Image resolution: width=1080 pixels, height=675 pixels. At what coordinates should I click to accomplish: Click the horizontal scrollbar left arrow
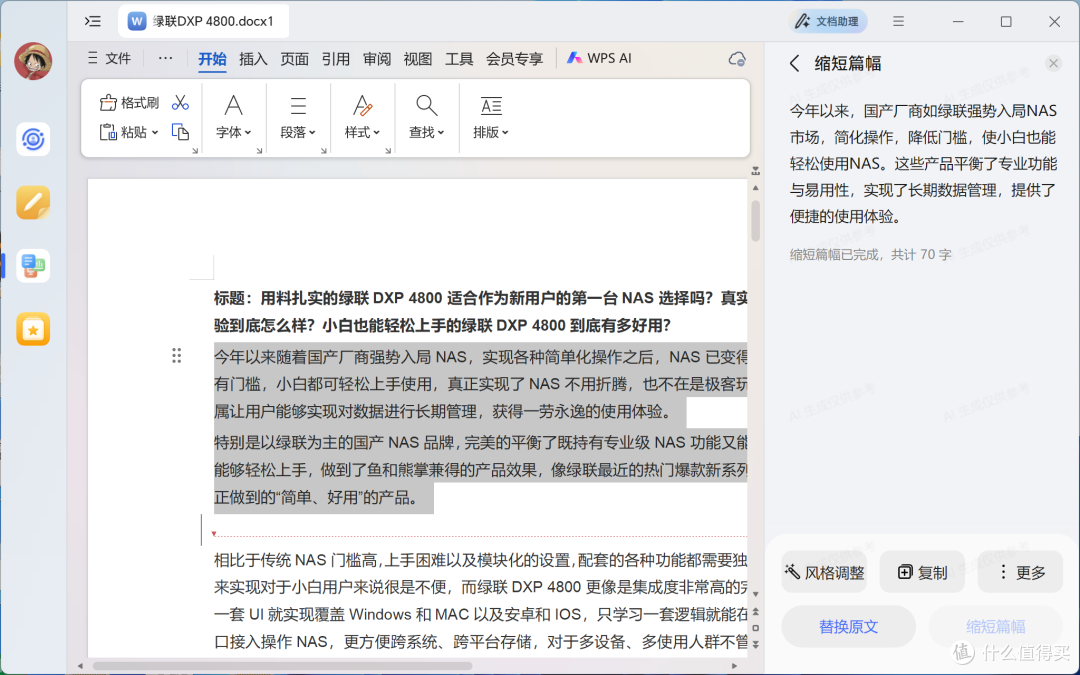point(81,666)
